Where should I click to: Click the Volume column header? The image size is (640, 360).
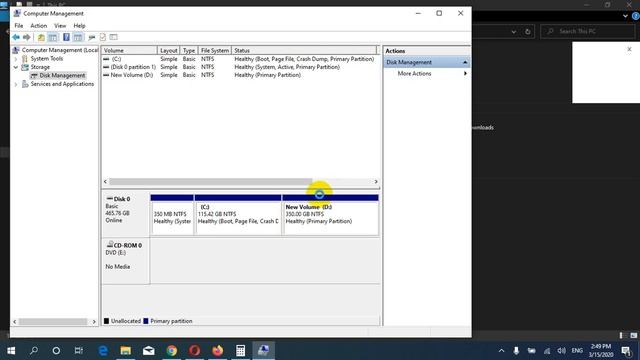pos(129,51)
